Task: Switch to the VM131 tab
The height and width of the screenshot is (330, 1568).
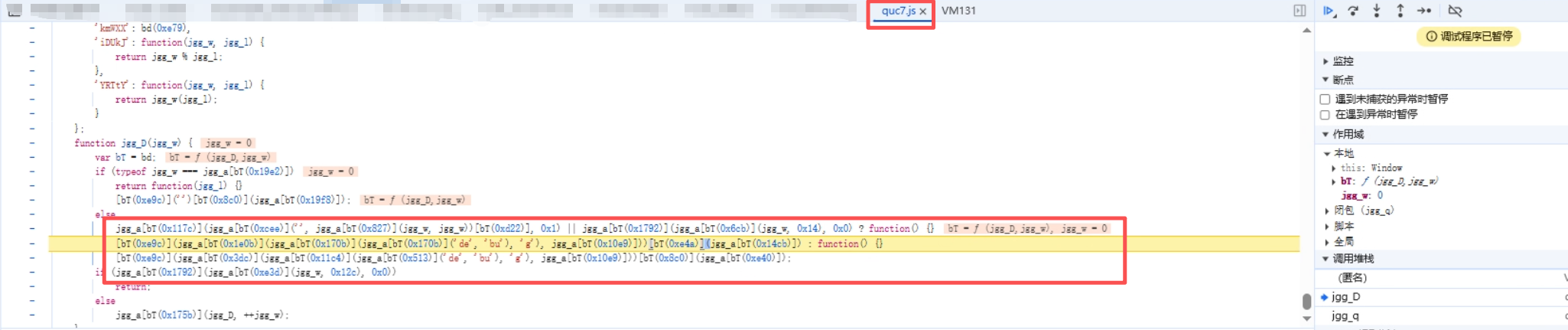Action: tap(958, 11)
